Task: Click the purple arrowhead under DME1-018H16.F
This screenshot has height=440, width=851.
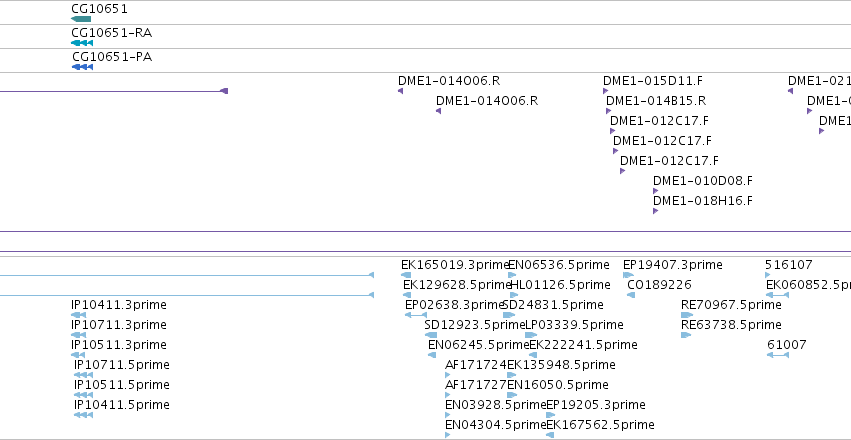Action: pyautogui.click(x=655, y=211)
